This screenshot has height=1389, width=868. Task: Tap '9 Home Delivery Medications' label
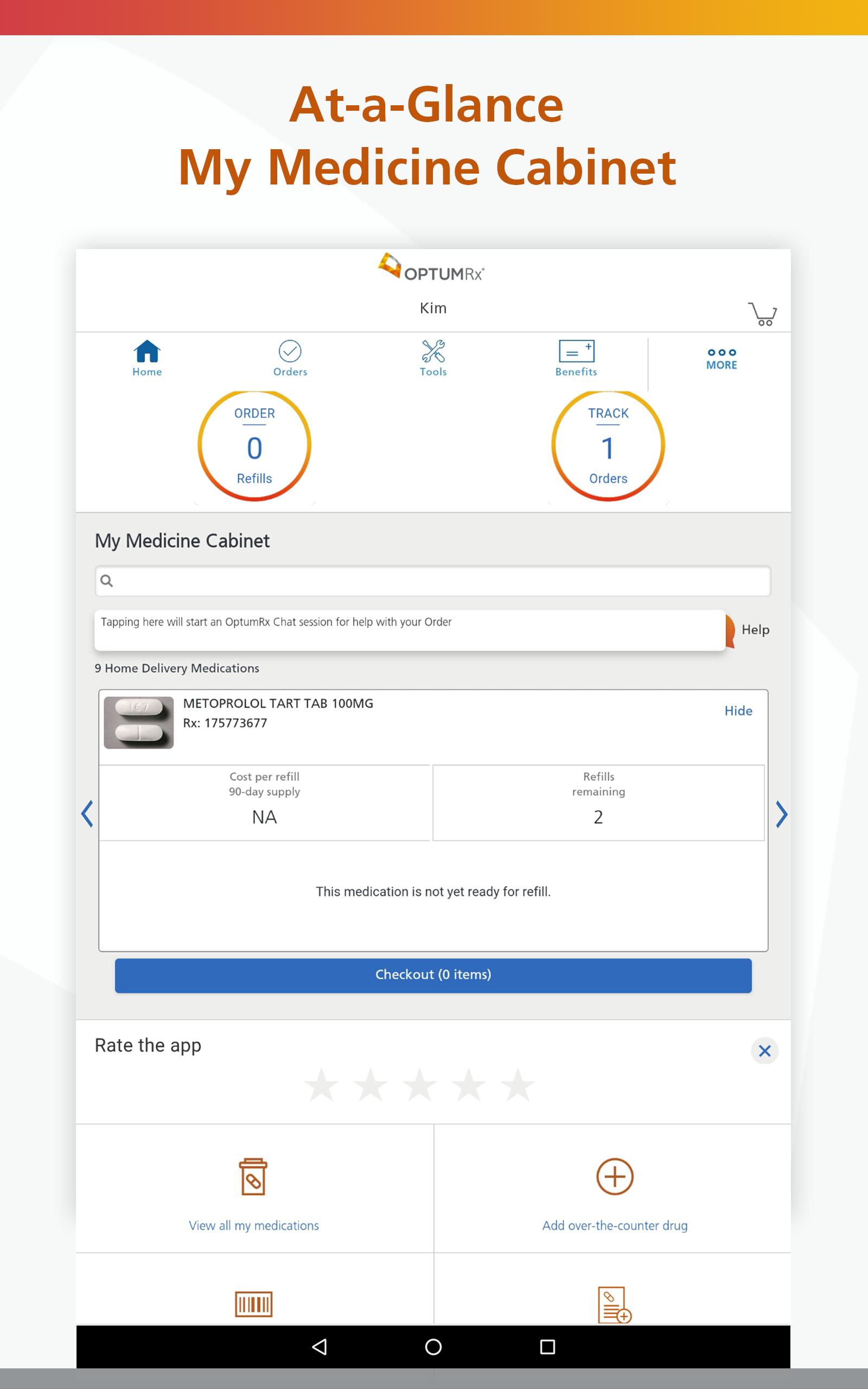(177, 668)
